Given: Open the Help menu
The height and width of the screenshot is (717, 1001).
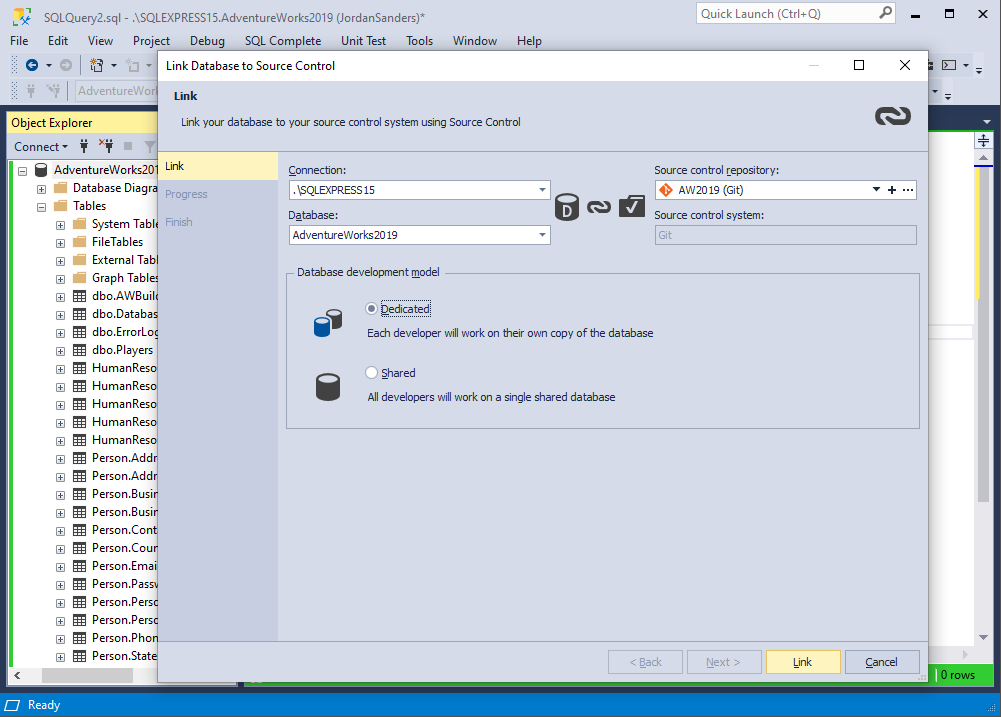Looking at the screenshot, I should (x=529, y=41).
